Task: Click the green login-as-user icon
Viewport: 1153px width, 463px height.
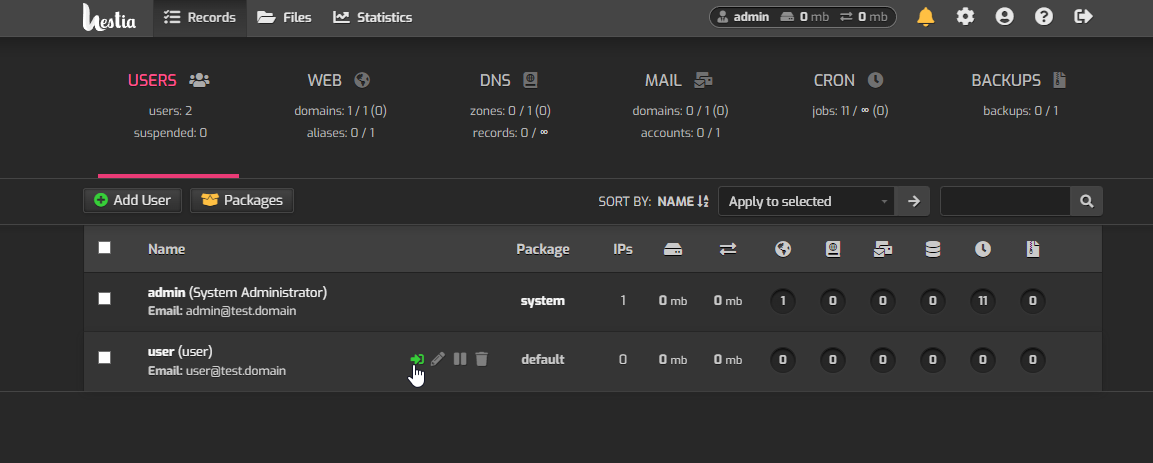Action: (417, 359)
